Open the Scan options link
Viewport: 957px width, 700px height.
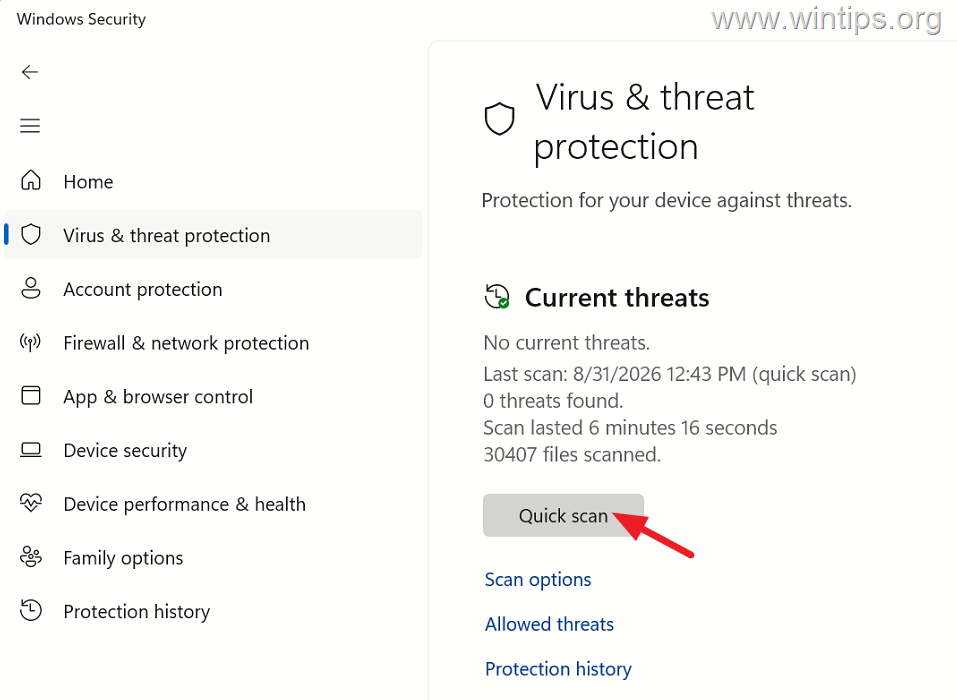[538, 579]
